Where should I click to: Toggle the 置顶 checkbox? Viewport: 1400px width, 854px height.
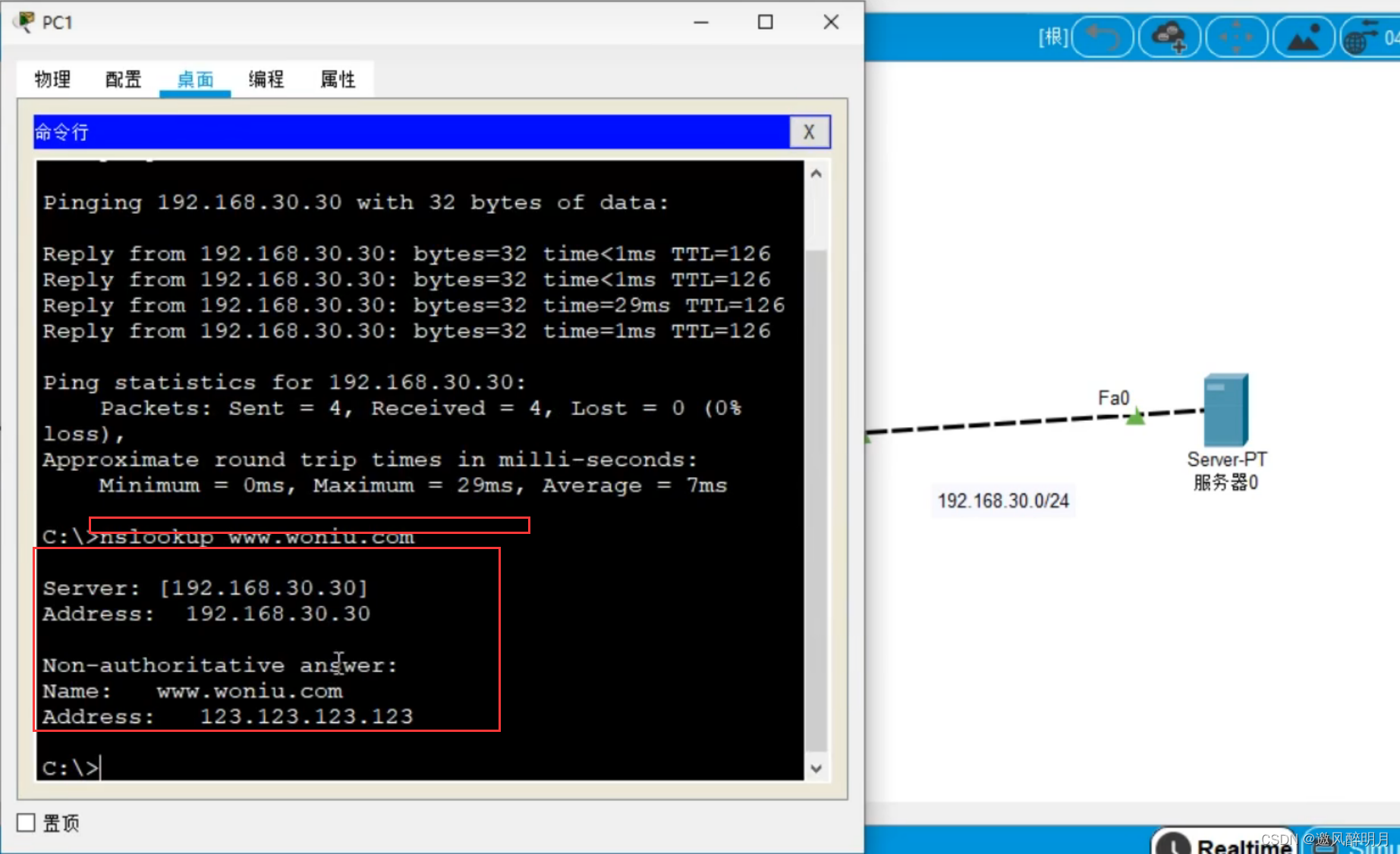[26, 823]
